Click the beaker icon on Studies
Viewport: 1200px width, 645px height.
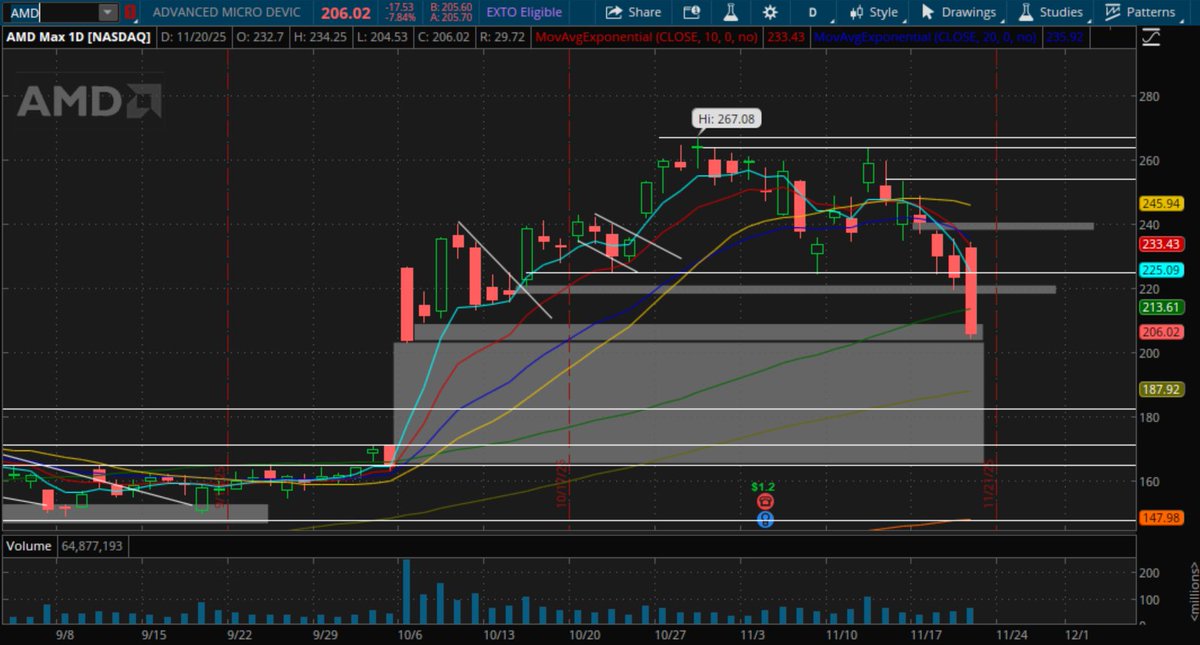(1025, 12)
